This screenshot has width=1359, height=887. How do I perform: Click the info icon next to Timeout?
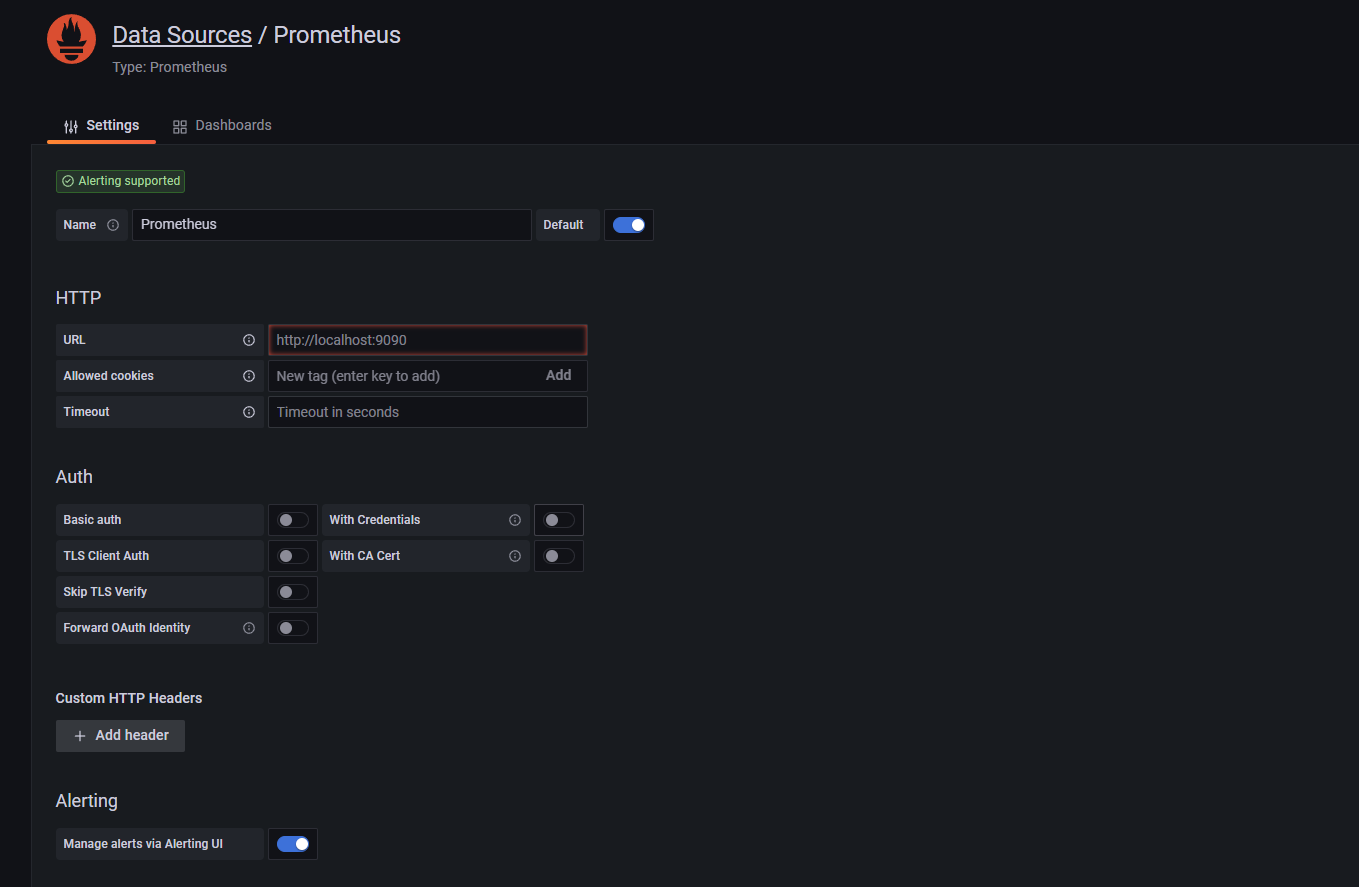(x=249, y=412)
